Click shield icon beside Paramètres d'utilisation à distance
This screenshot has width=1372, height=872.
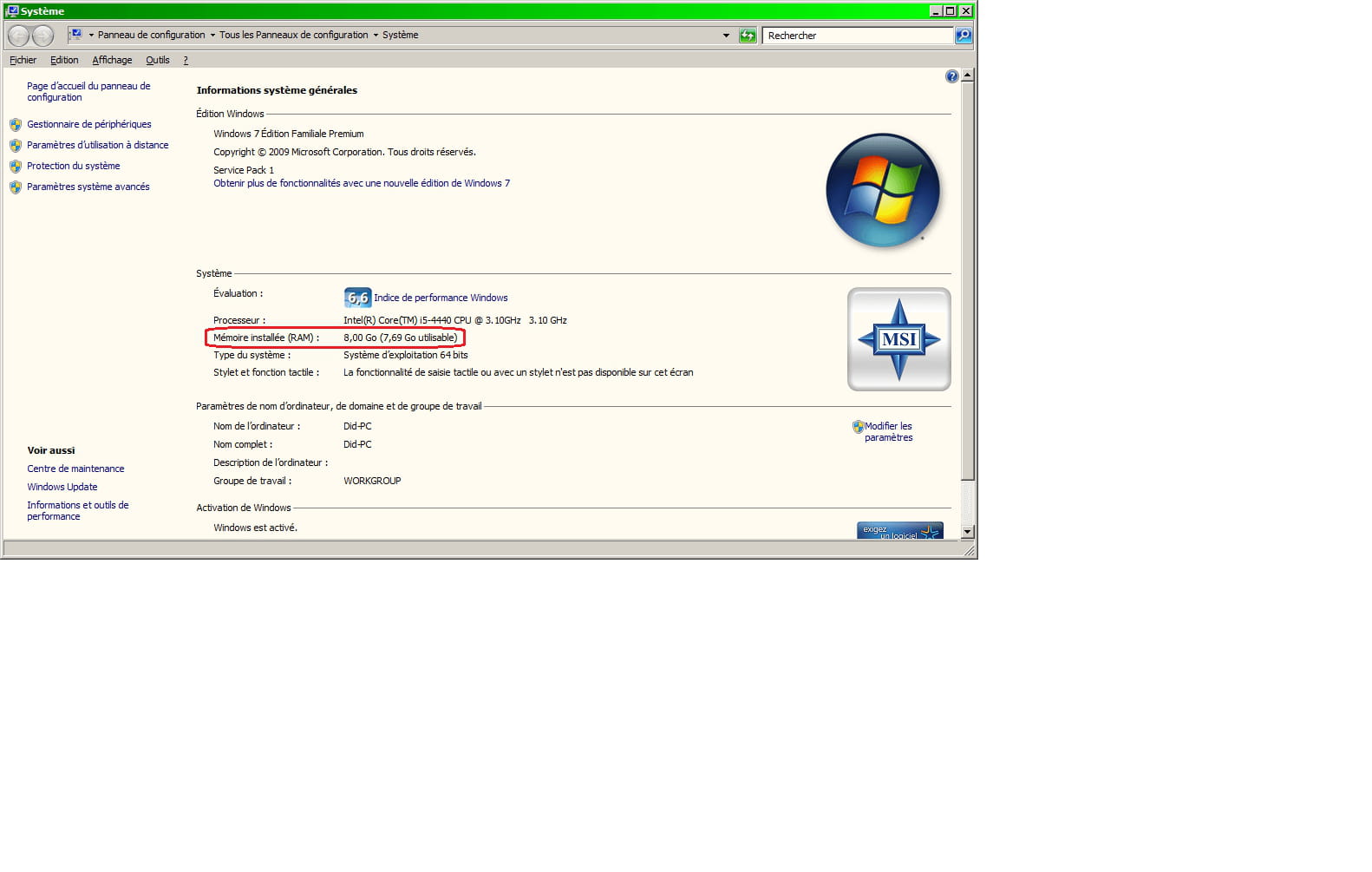[x=16, y=146]
